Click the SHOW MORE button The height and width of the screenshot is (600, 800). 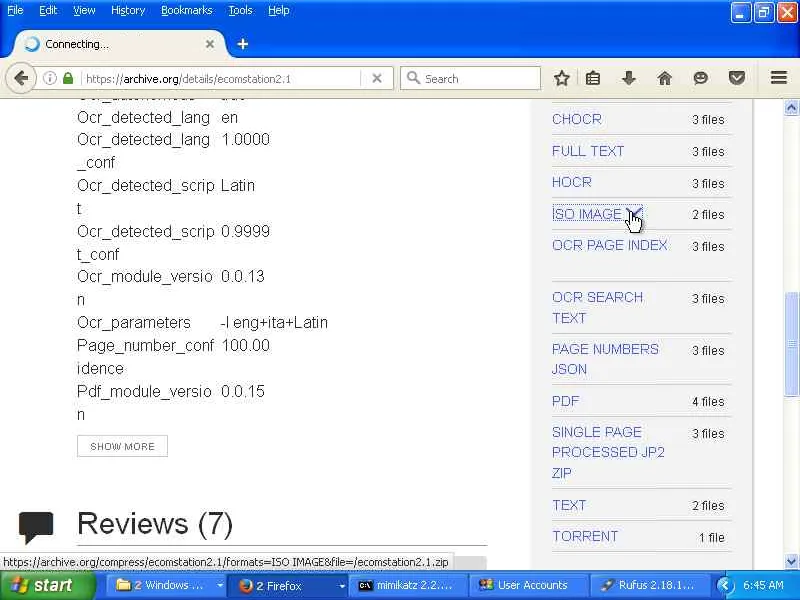[x=122, y=446]
